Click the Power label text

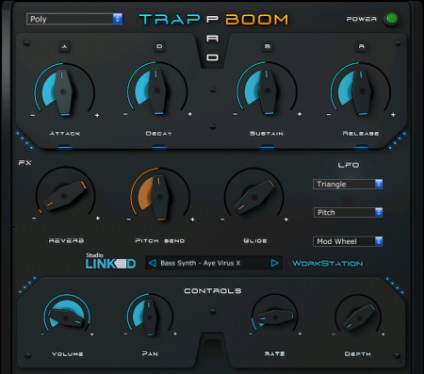tap(362, 19)
